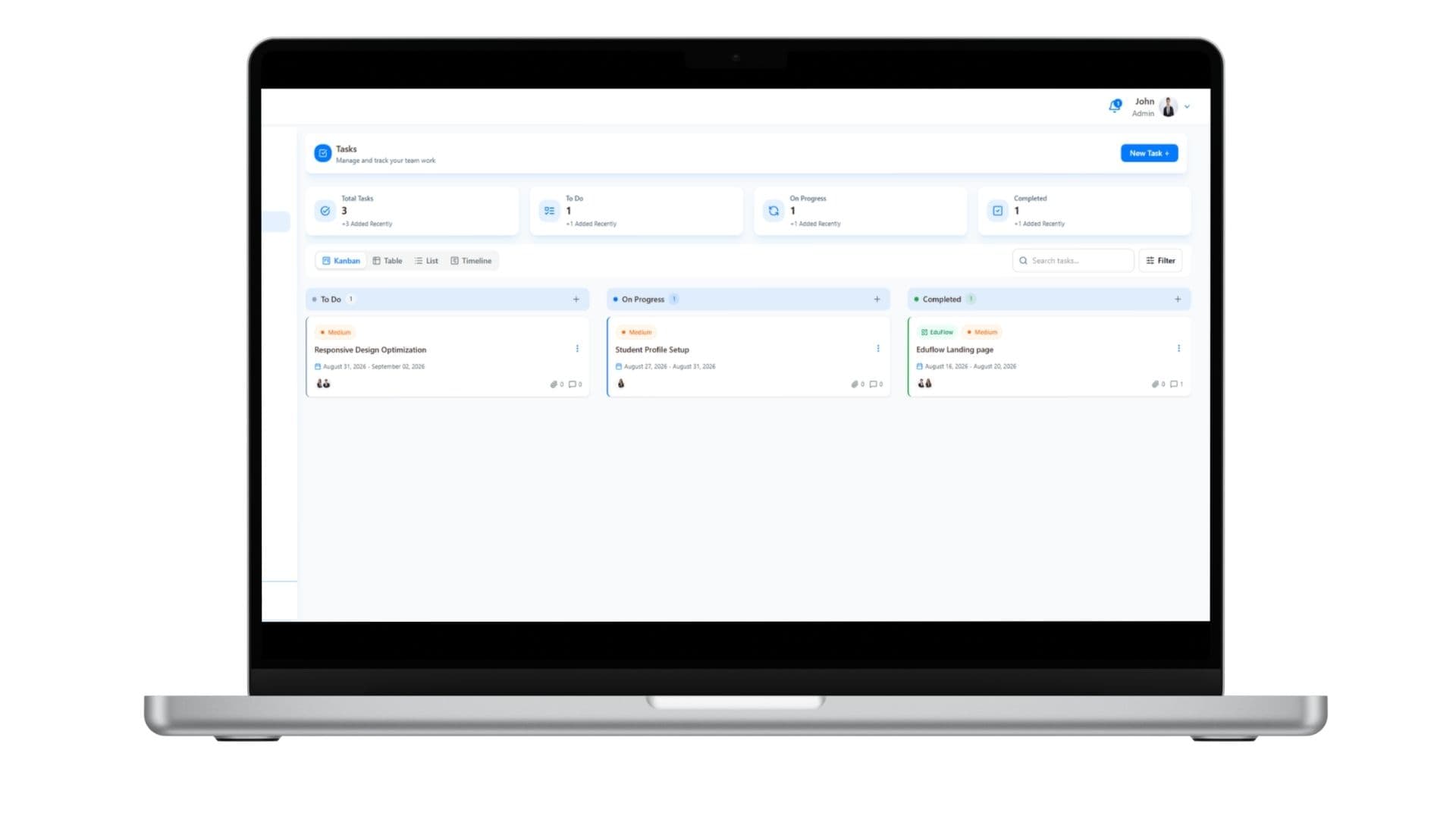Screen dimensions: 1456x819
Task: Click comment icon on Student Profile card
Action: coord(873,384)
